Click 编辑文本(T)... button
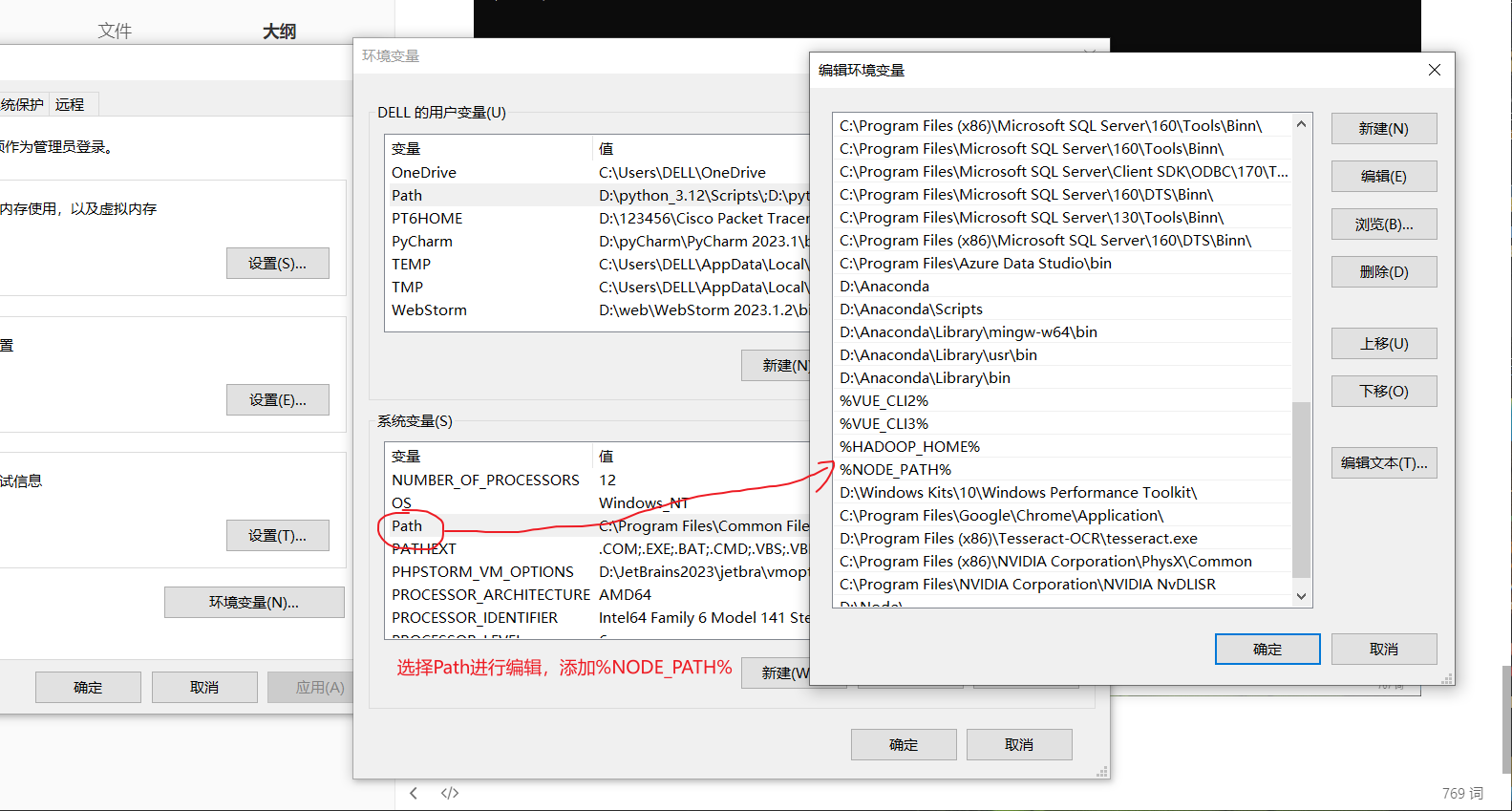 coord(1383,463)
